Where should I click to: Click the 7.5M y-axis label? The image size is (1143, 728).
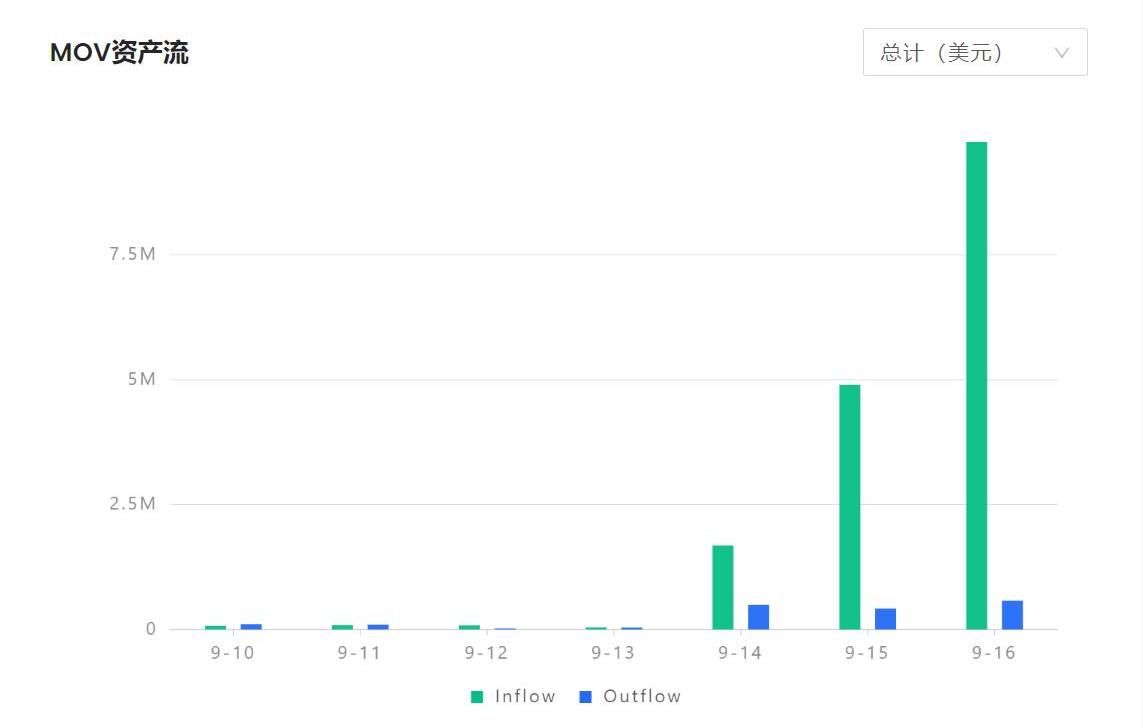[133, 254]
